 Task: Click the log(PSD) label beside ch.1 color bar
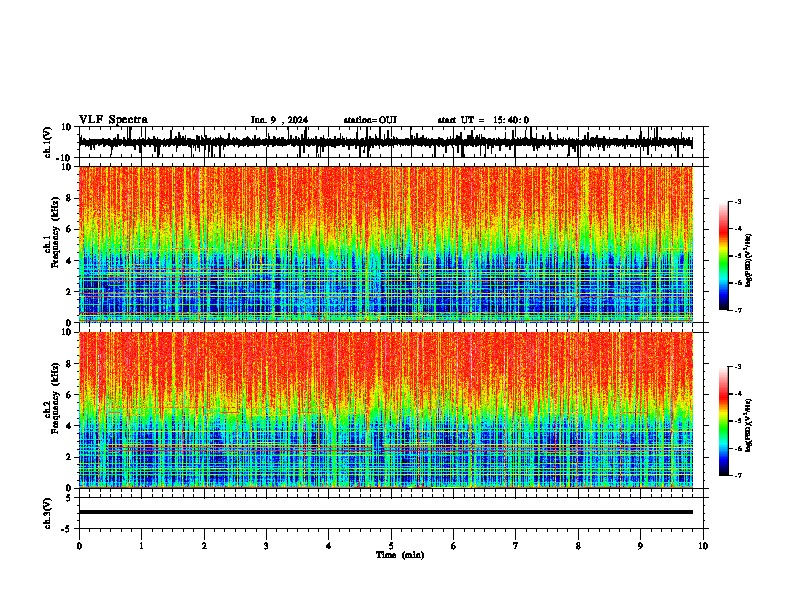(x=748, y=261)
